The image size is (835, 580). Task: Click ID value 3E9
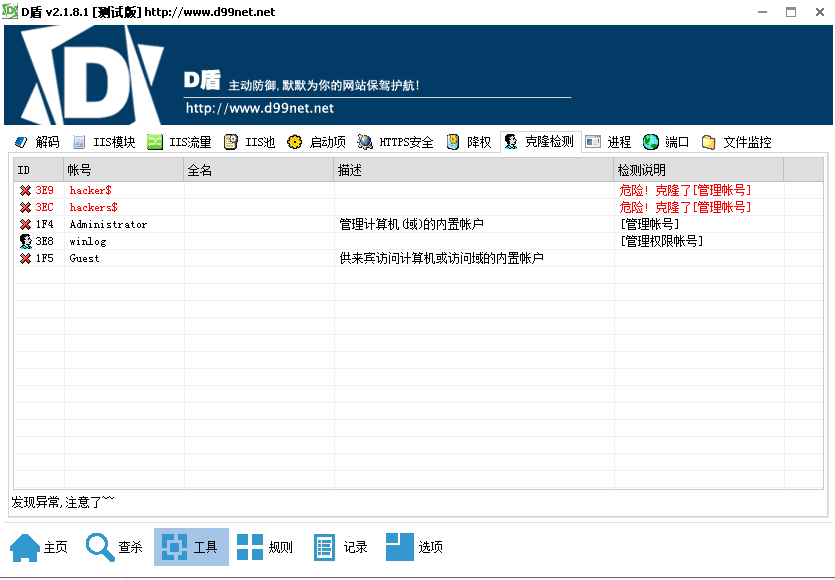point(45,190)
